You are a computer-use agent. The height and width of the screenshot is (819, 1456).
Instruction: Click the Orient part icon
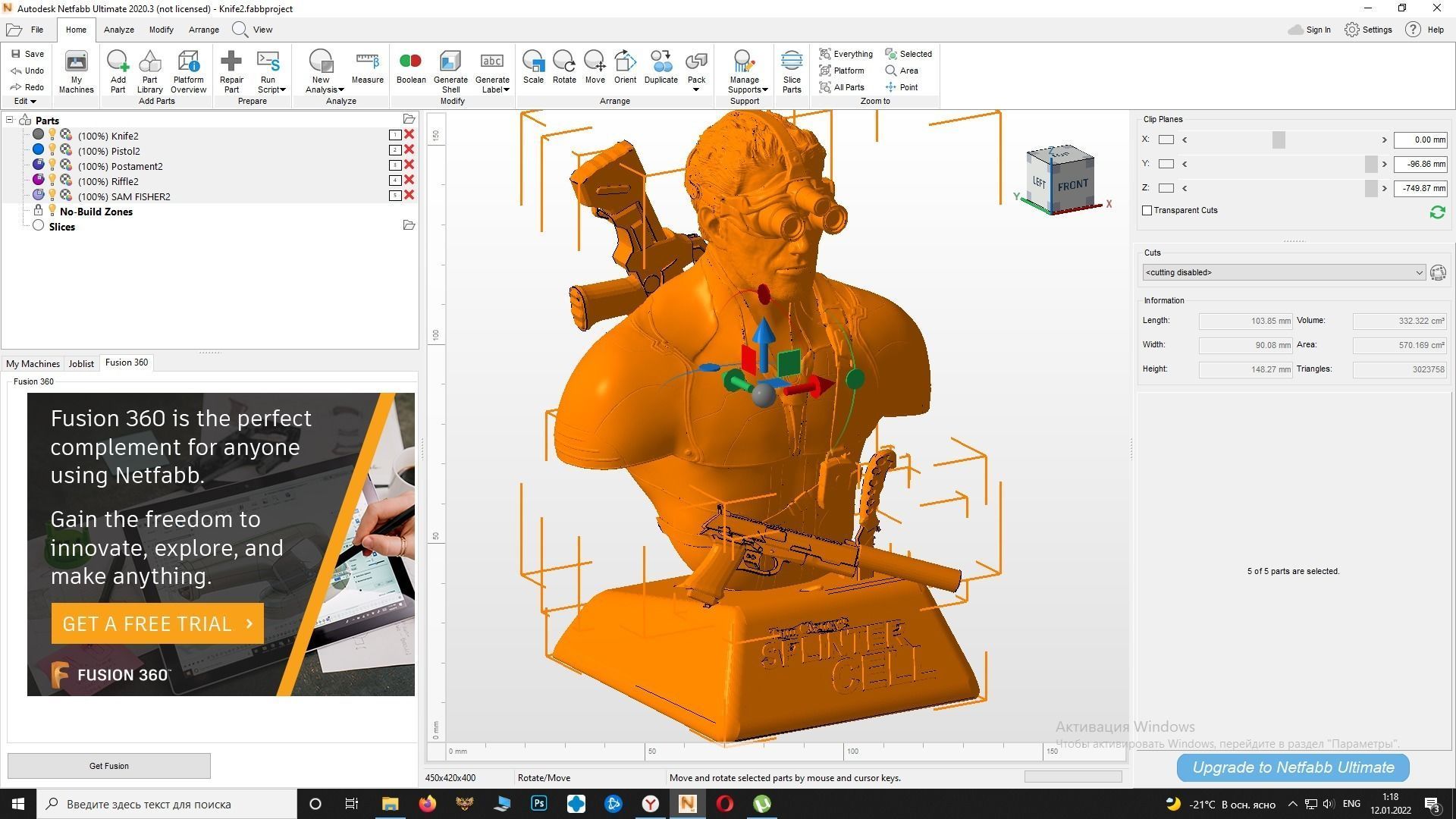[x=625, y=67]
